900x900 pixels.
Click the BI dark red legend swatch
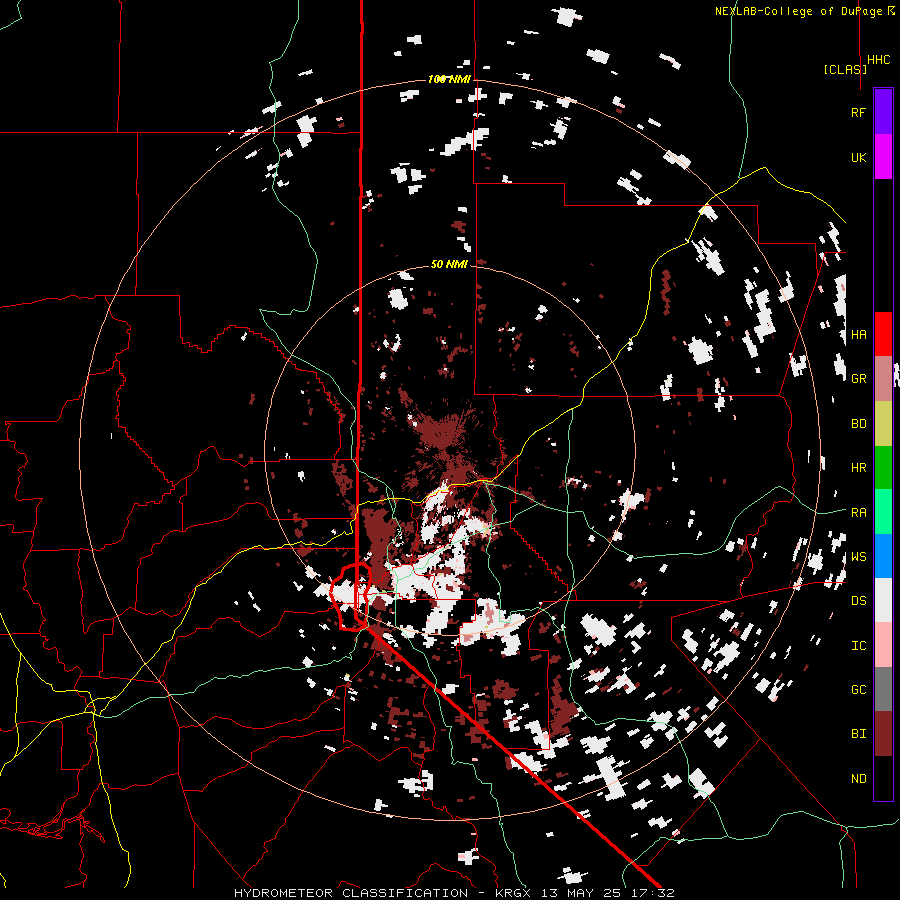(x=883, y=734)
